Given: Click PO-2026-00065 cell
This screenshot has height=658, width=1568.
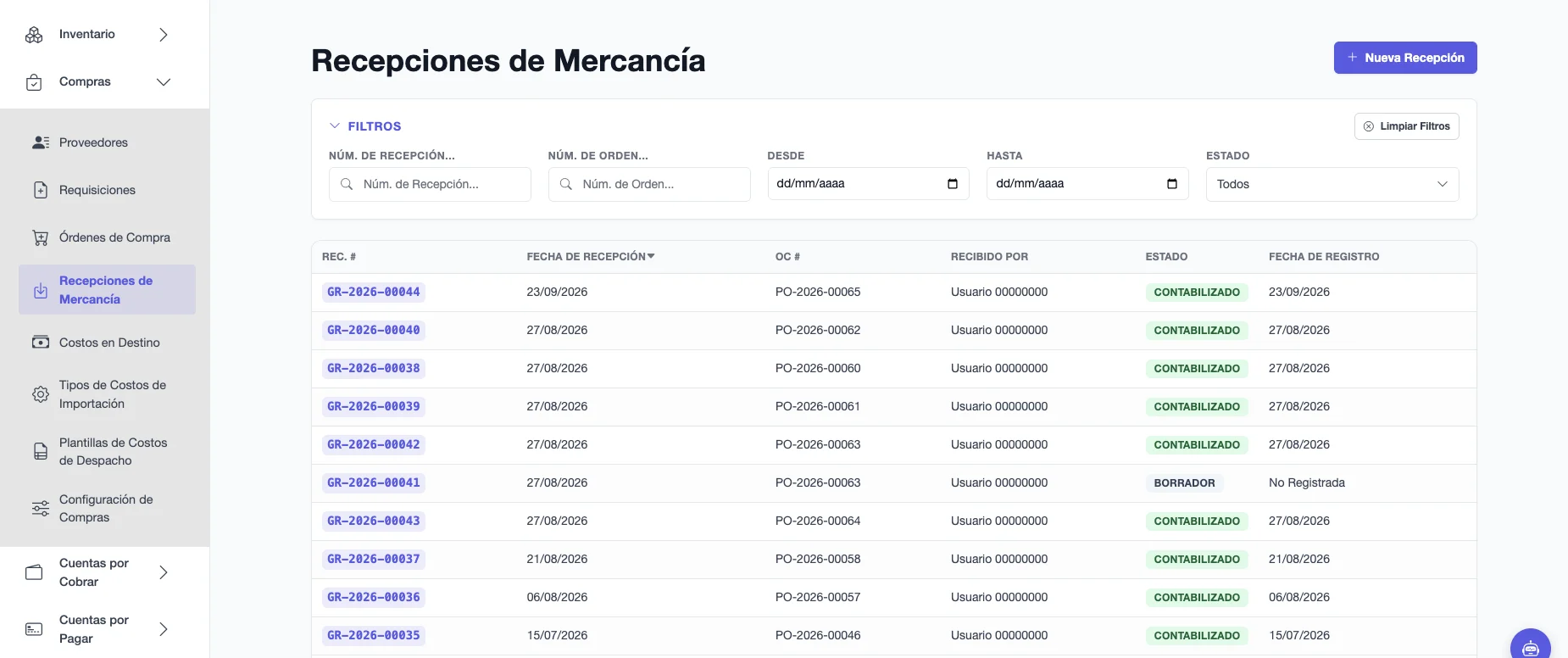Looking at the screenshot, I should [x=818, y=292].
